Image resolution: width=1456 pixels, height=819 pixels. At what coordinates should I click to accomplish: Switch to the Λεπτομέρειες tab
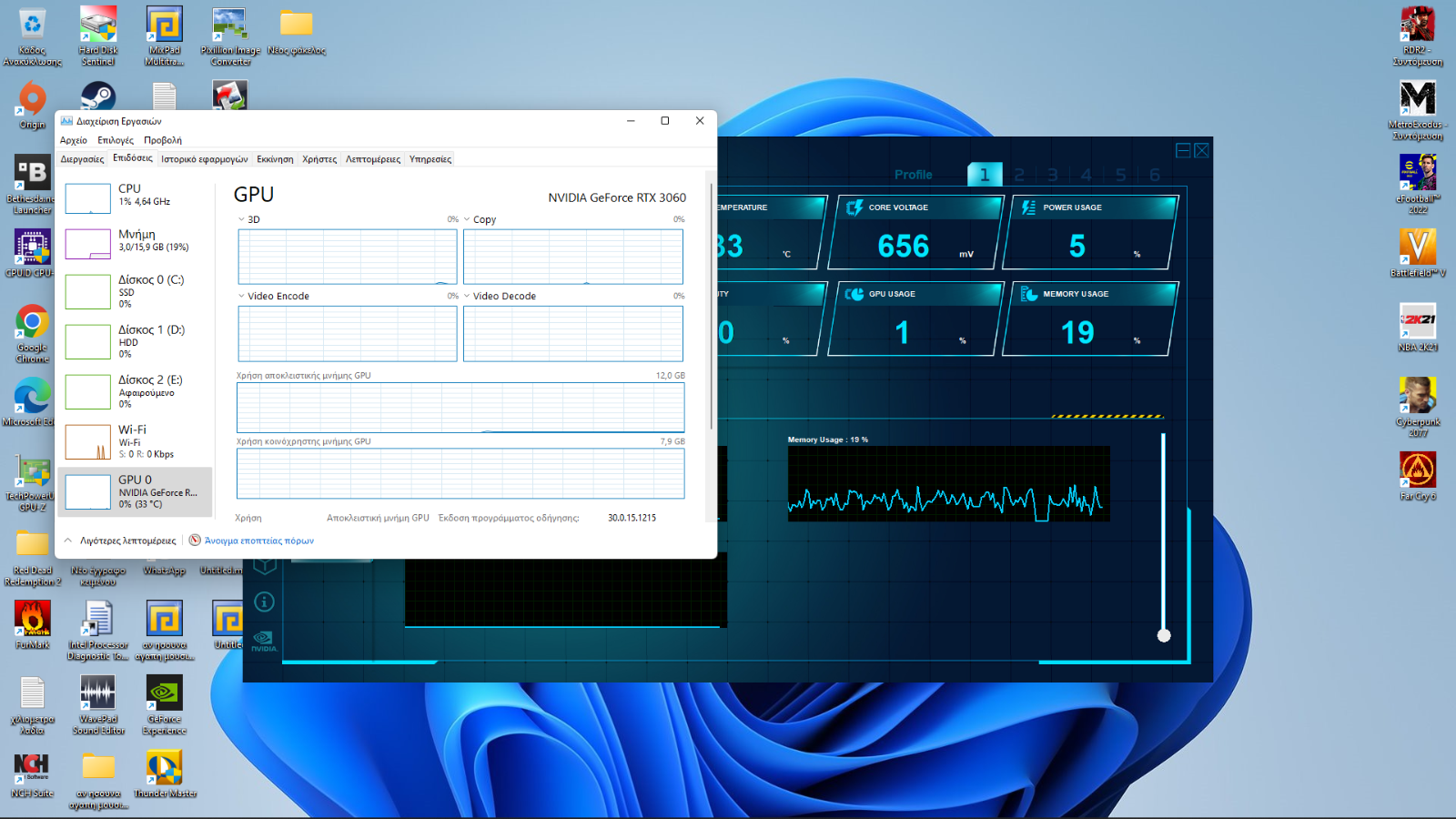373,159
